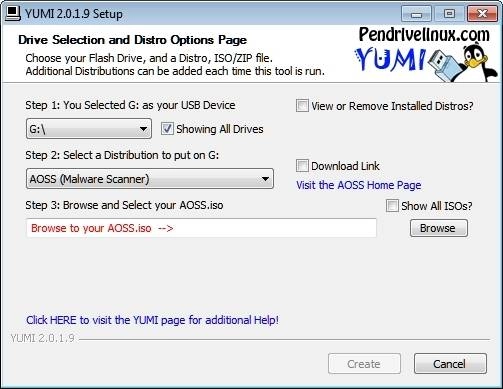The image size is (503, 389).
Task: Click the Pendrivelinux.com branding text
Action: pos(424,35)
